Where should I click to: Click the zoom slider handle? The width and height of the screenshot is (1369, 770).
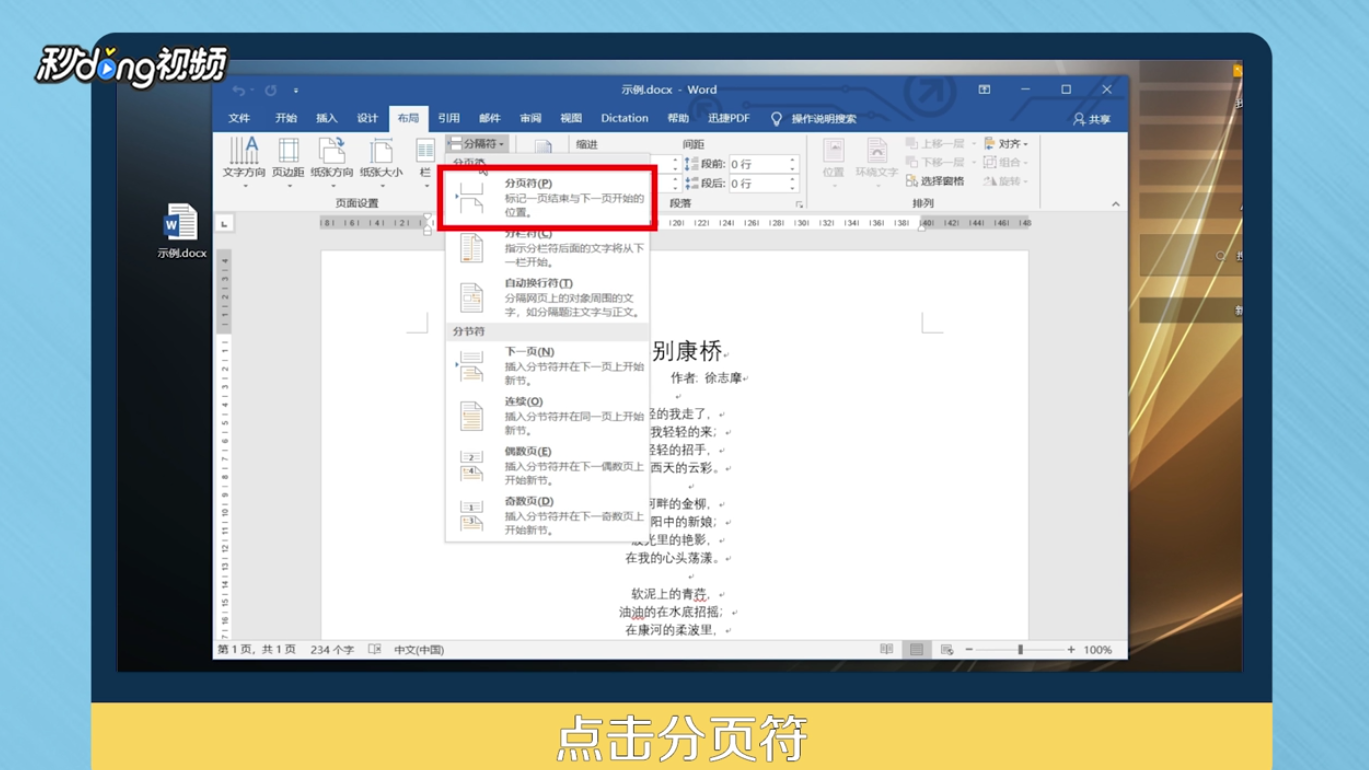pos(1020,650)
